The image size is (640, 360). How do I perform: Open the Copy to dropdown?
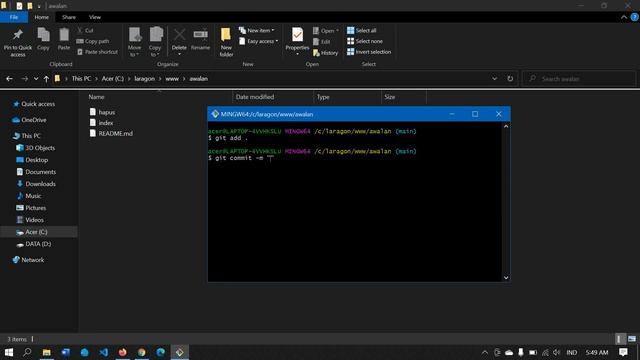[x=155, y=43]
